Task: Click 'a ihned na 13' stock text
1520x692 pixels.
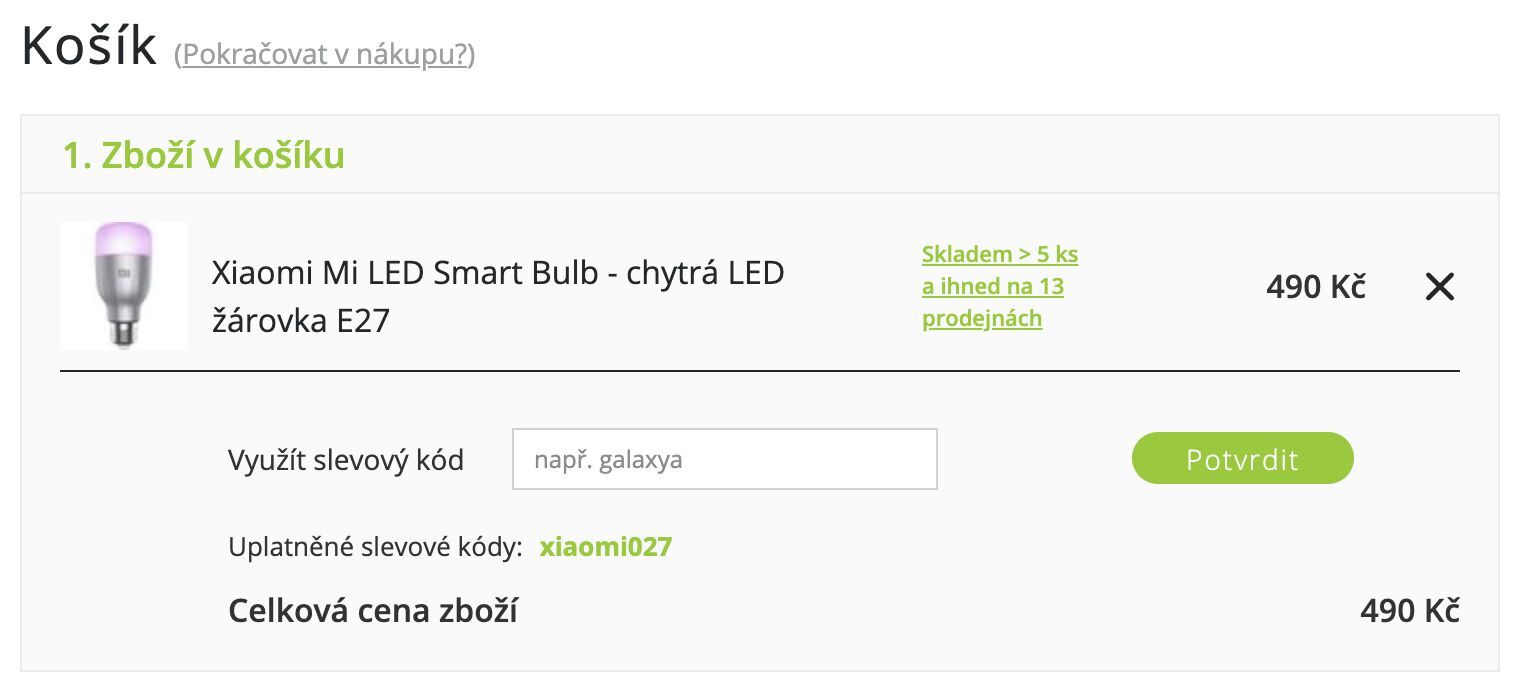Action: (992, 287)
